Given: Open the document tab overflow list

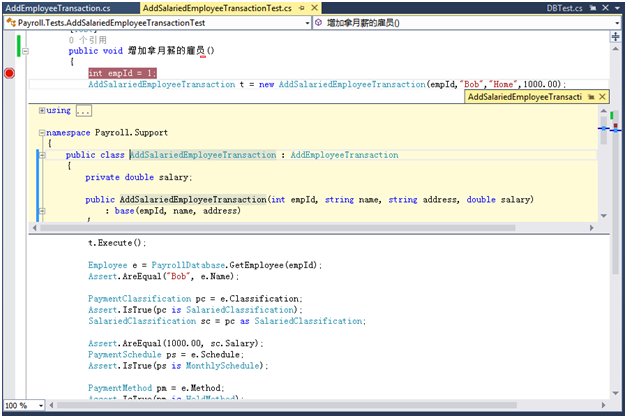Looking at the screenshot, I should [616, 8].
